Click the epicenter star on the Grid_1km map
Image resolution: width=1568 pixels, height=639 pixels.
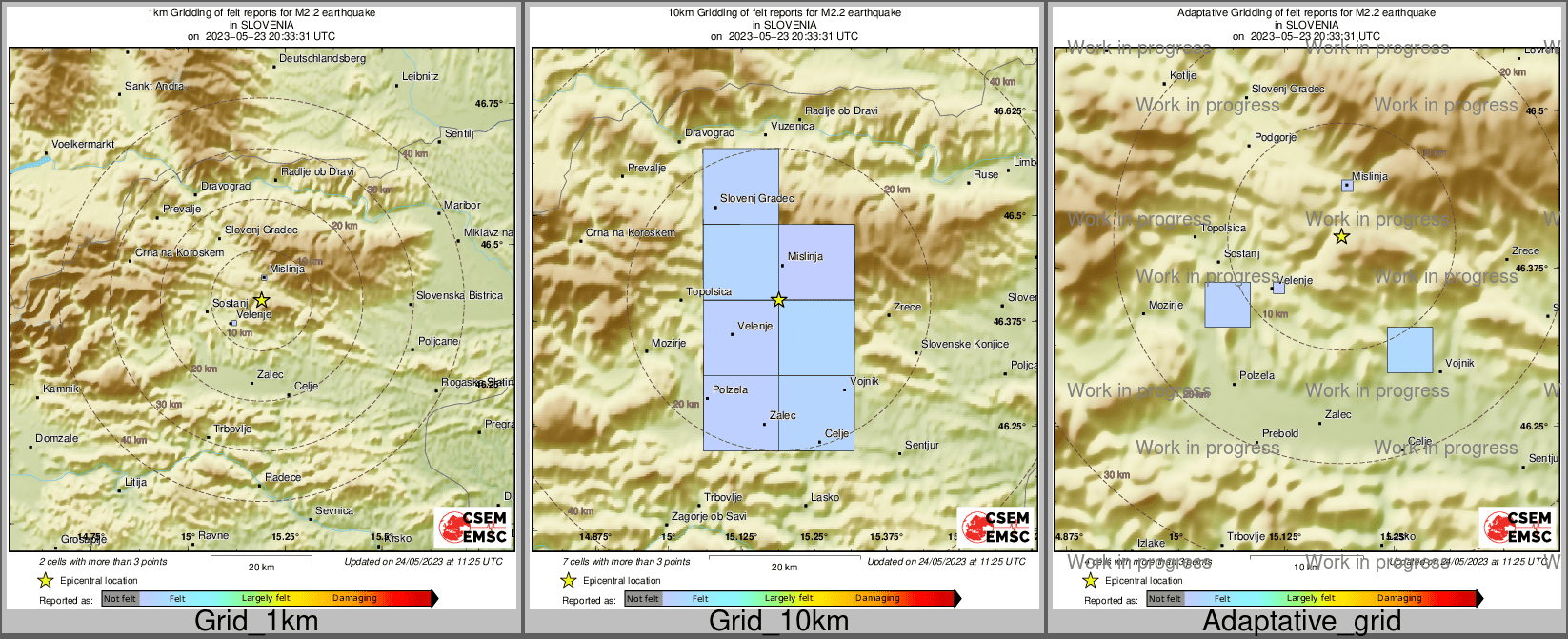click(262, 300)
